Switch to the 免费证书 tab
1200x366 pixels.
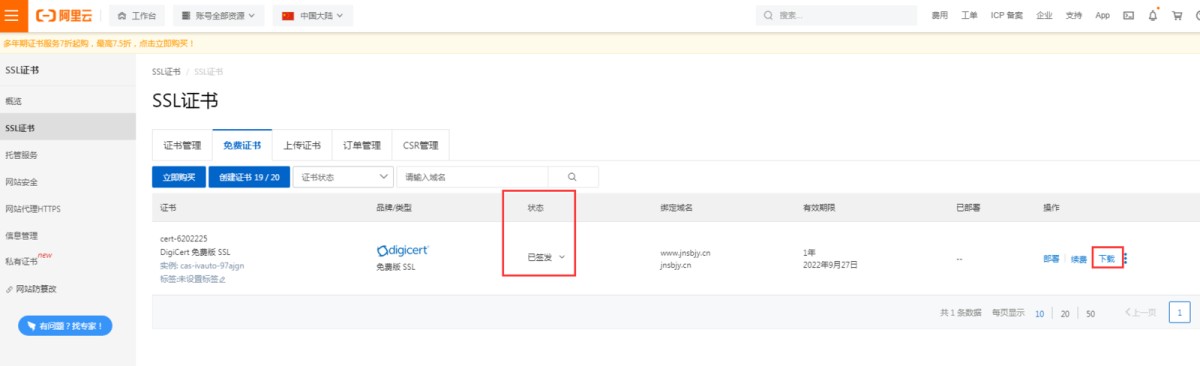pyautogui.click(x=242, y=145)
